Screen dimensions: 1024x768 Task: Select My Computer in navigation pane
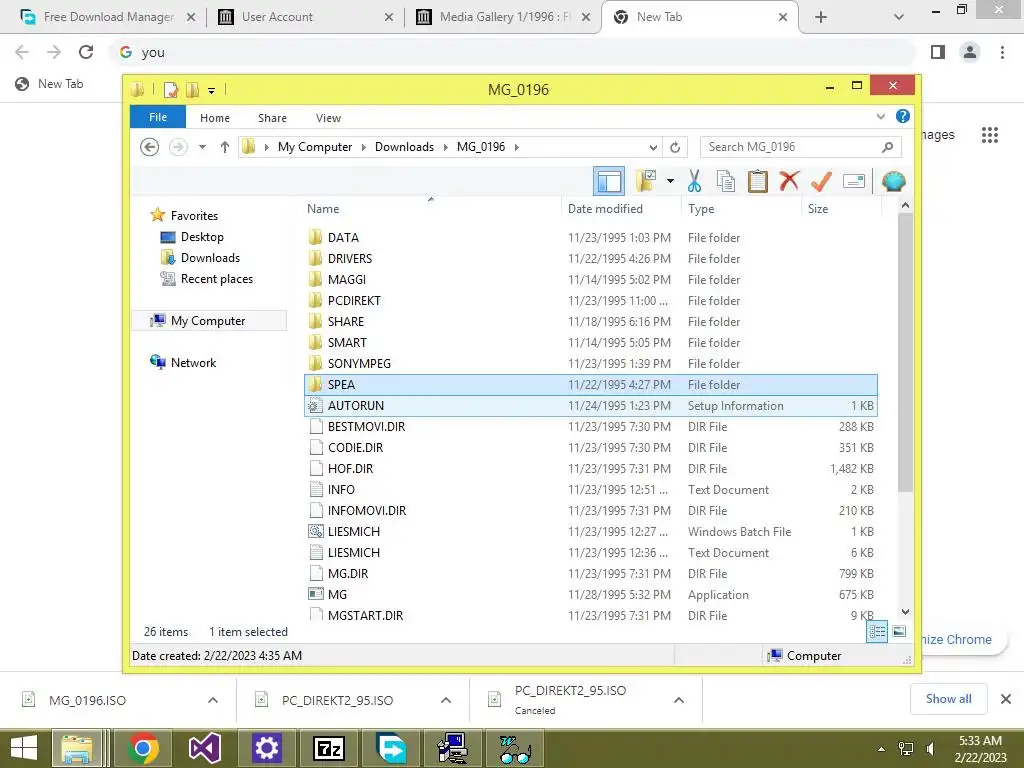208,321
